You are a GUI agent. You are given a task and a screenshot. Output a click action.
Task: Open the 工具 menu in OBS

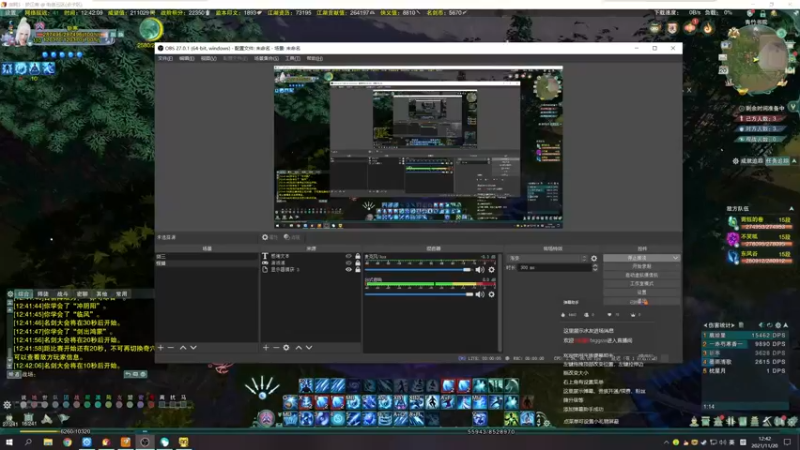tap(292, 59)
